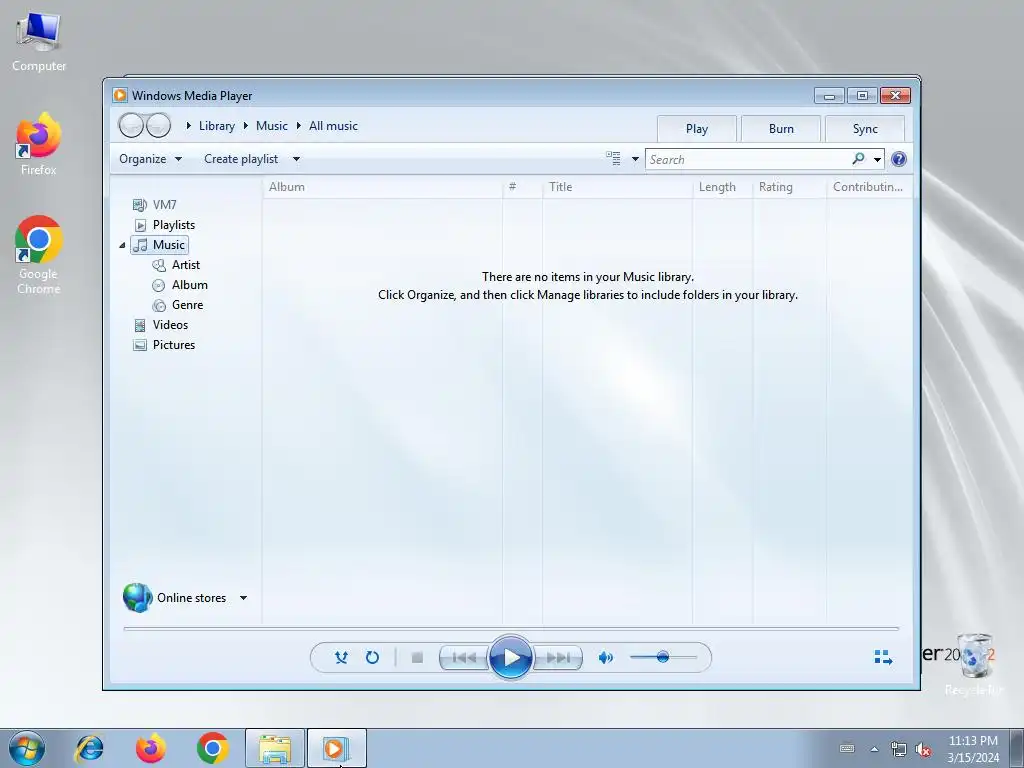Go back with the Back arrow button
The height and width of the screenshot is (768, 1024).
point(131,125)
